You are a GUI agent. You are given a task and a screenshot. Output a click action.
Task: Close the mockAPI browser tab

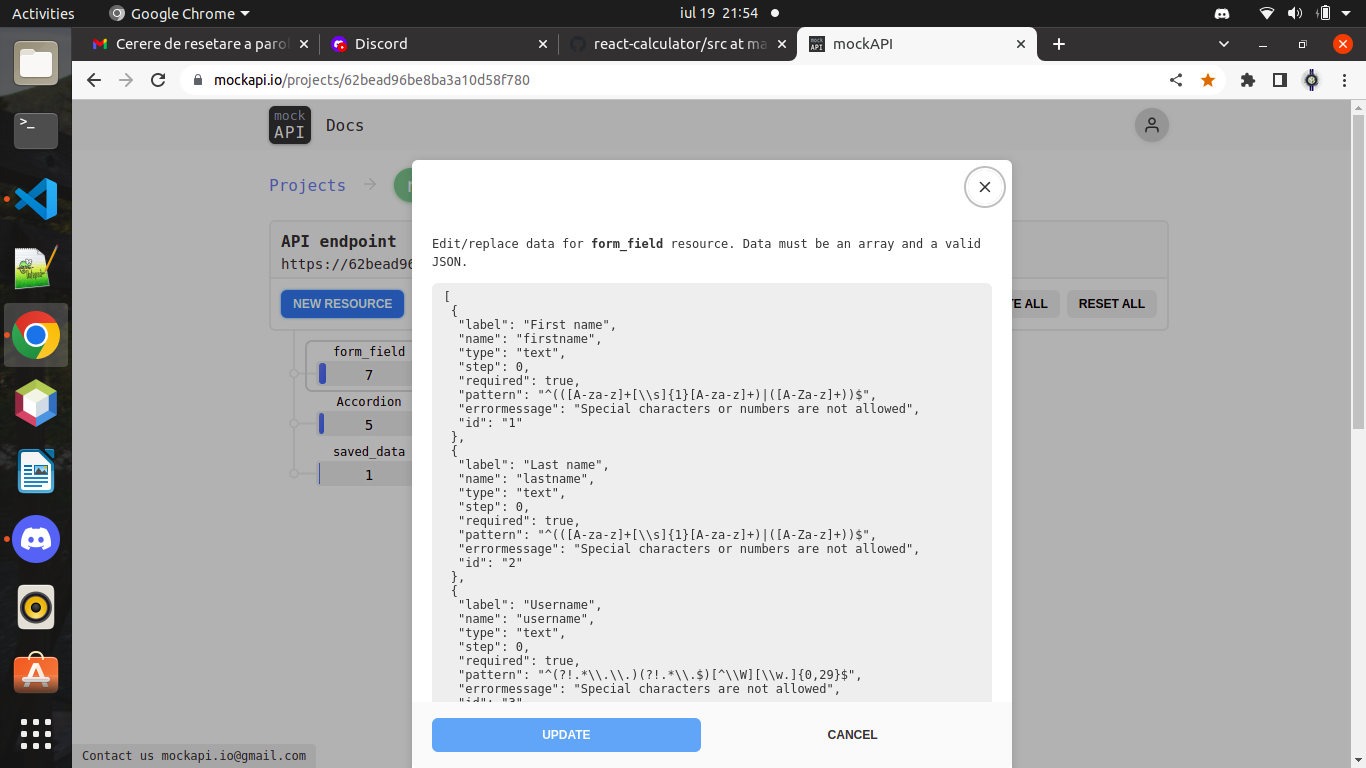tap(1021, 44)
